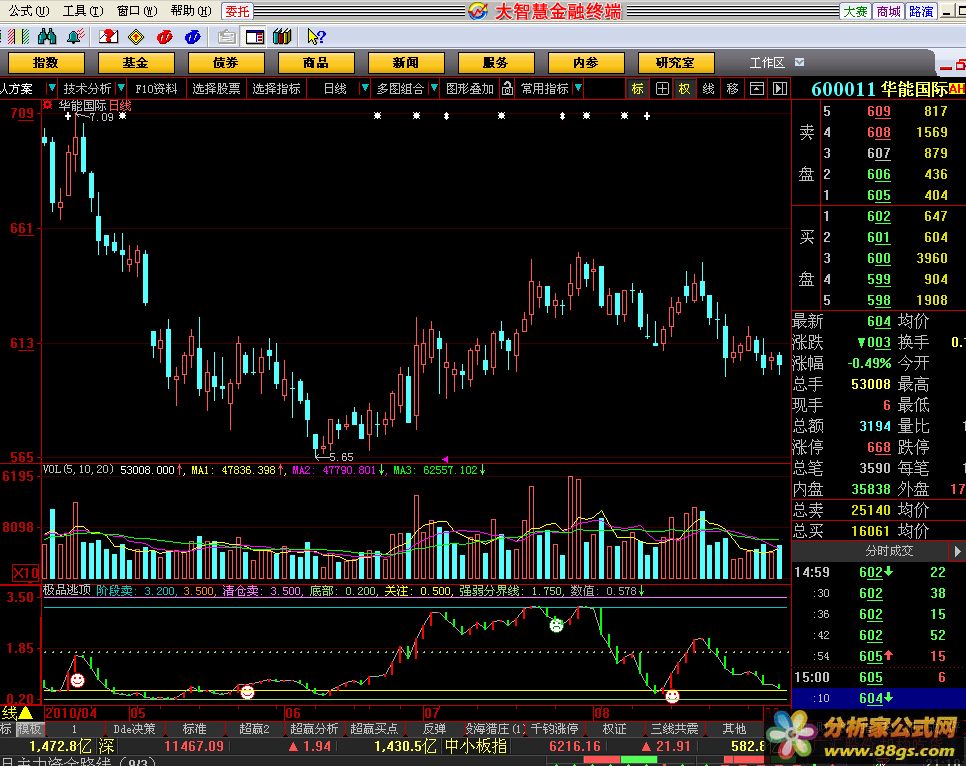This screenshot has height=766, width=966.
Task: Click the 商品 yellow button
Action: (x=315, y=62)
